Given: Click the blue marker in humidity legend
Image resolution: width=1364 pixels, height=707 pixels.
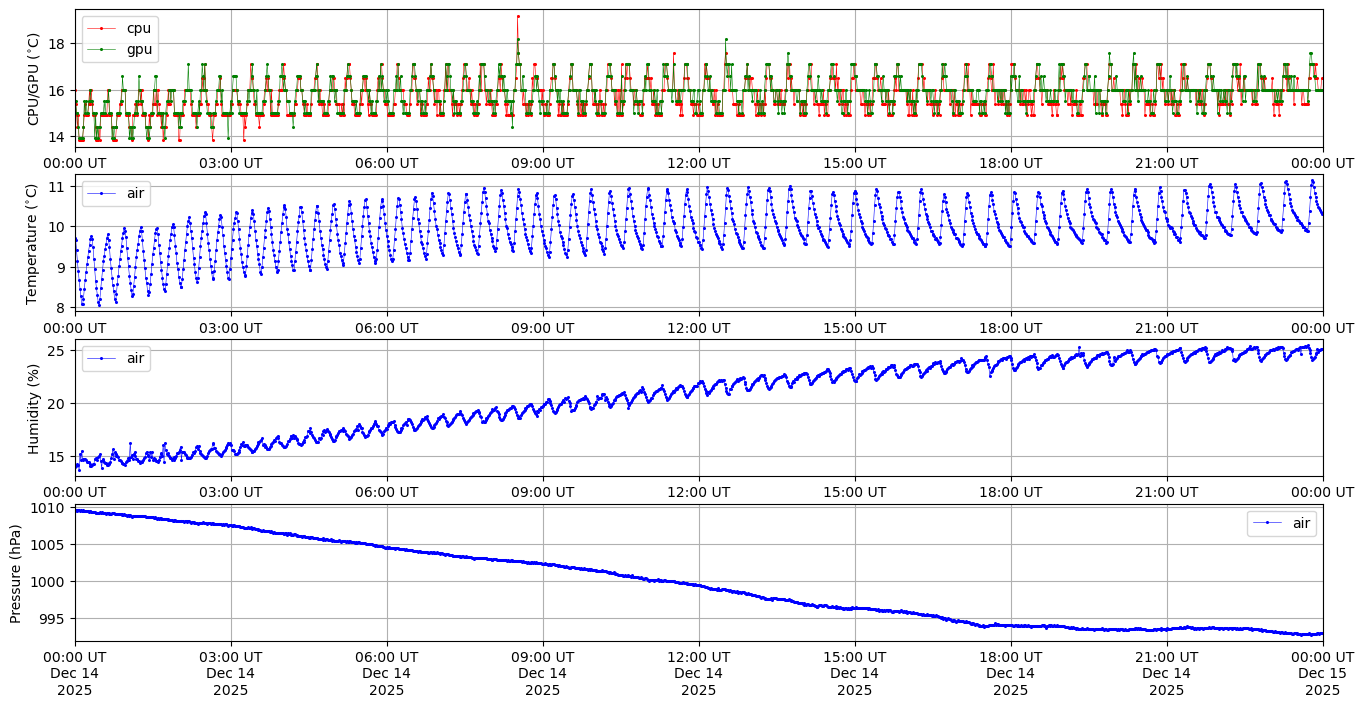Looking at the screenshot, I should (x=101, y=358).
